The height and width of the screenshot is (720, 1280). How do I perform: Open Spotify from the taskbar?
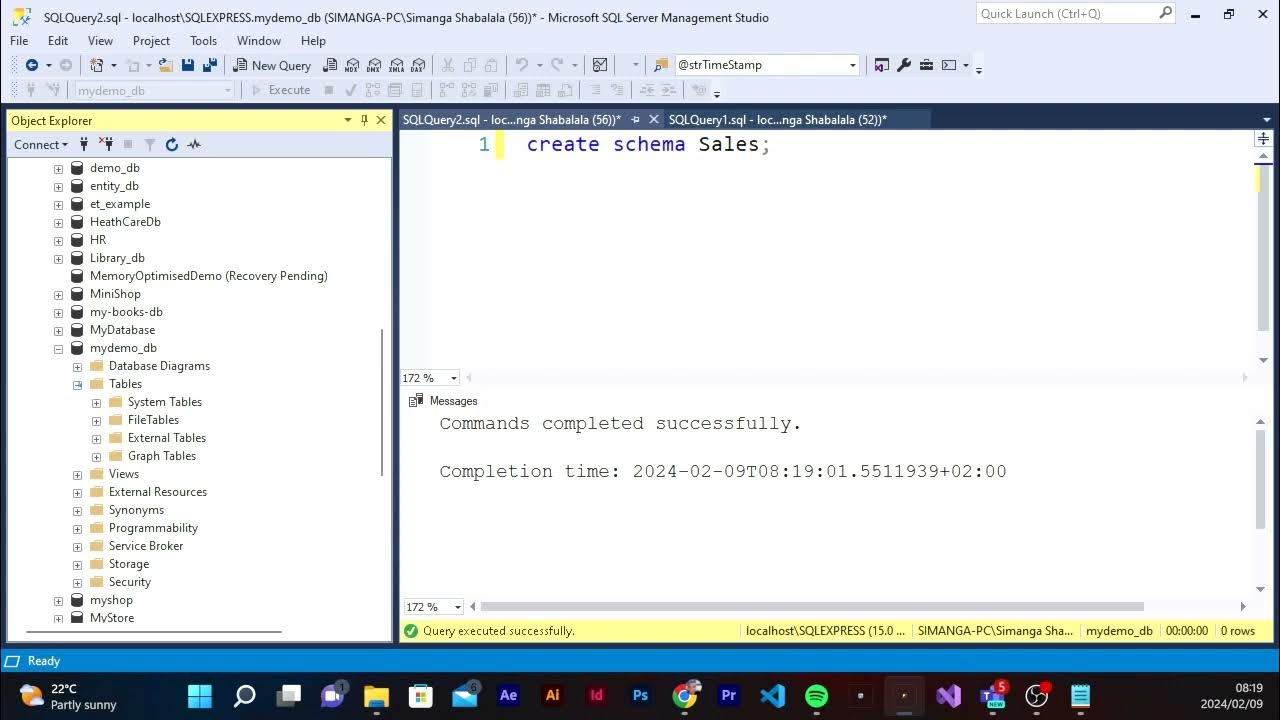coord(817,695)
